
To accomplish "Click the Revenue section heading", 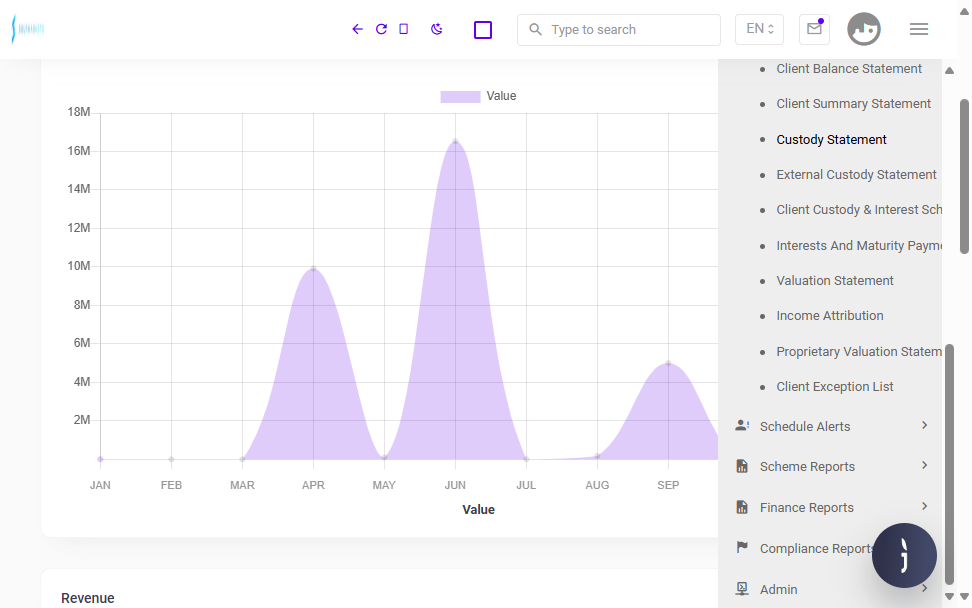I will click(x=87, y=598).
